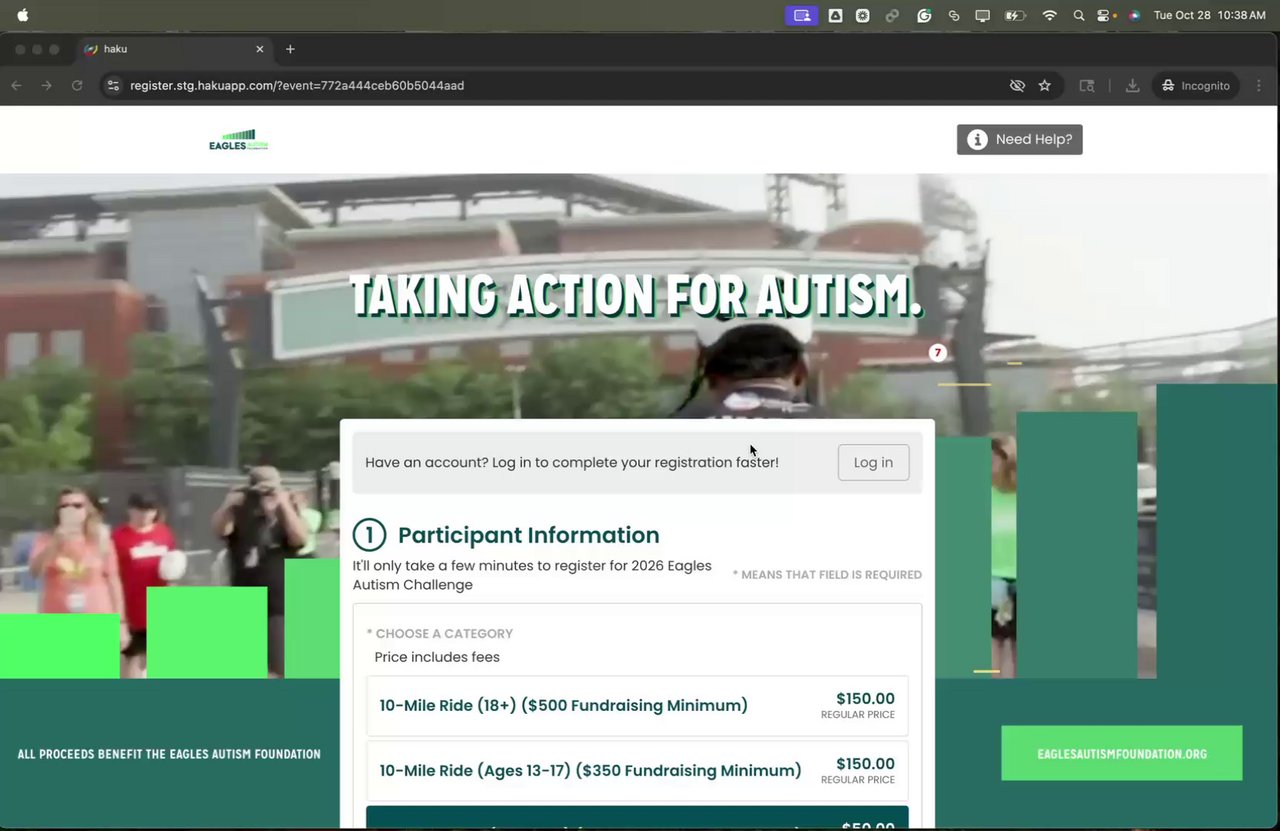Go back in browser history
Viewport: 1280px width, 831px height.
(17, 86)
